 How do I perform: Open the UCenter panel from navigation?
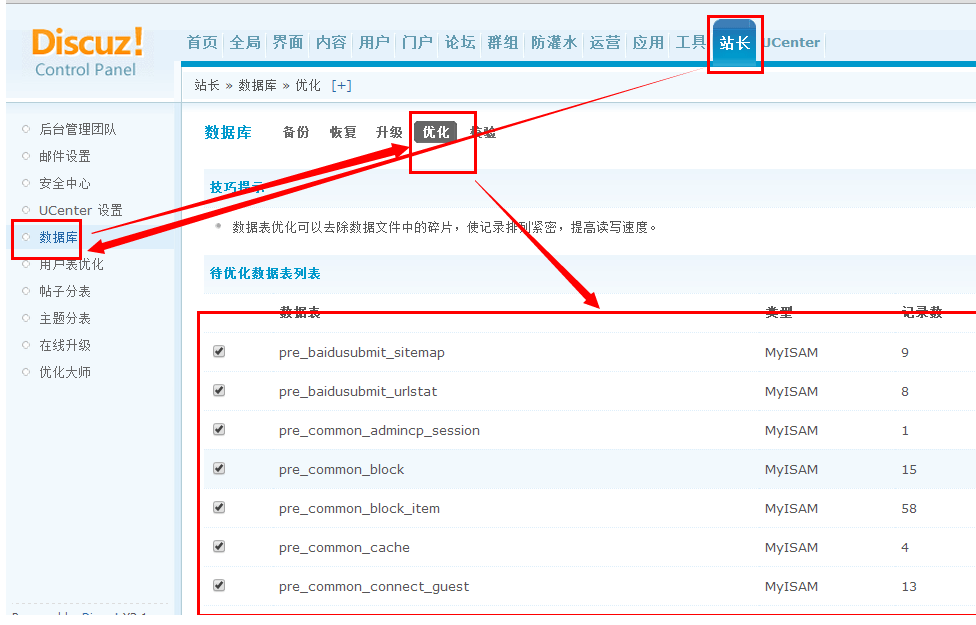click(x=790, y=42)
